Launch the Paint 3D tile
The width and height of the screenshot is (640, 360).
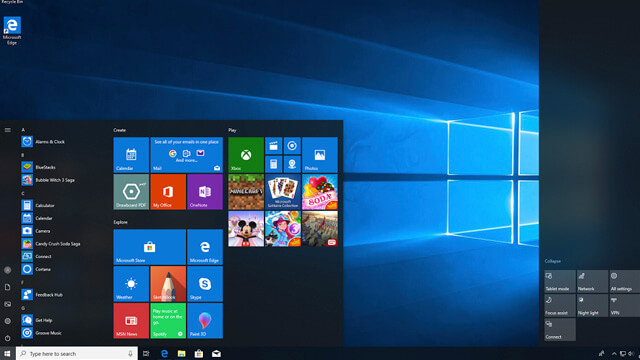click(205, 321)
